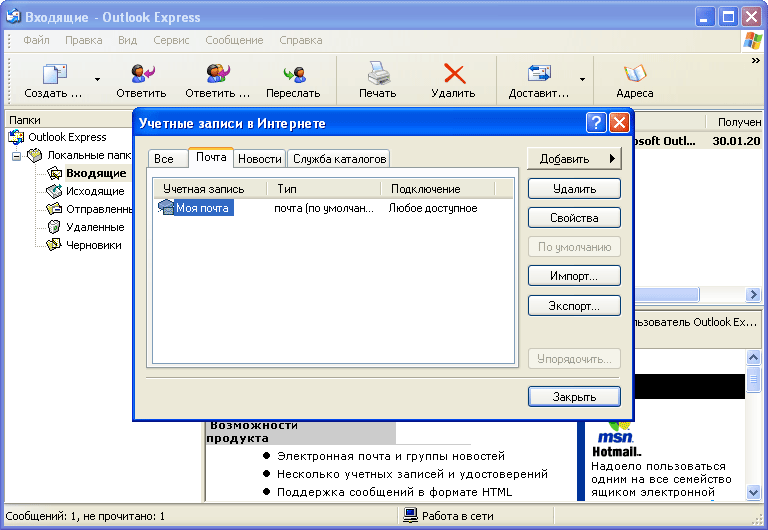Screen dimensions: 768x530
Task: Collapse the Локальные папки tree node
Action: click(17, 156)
